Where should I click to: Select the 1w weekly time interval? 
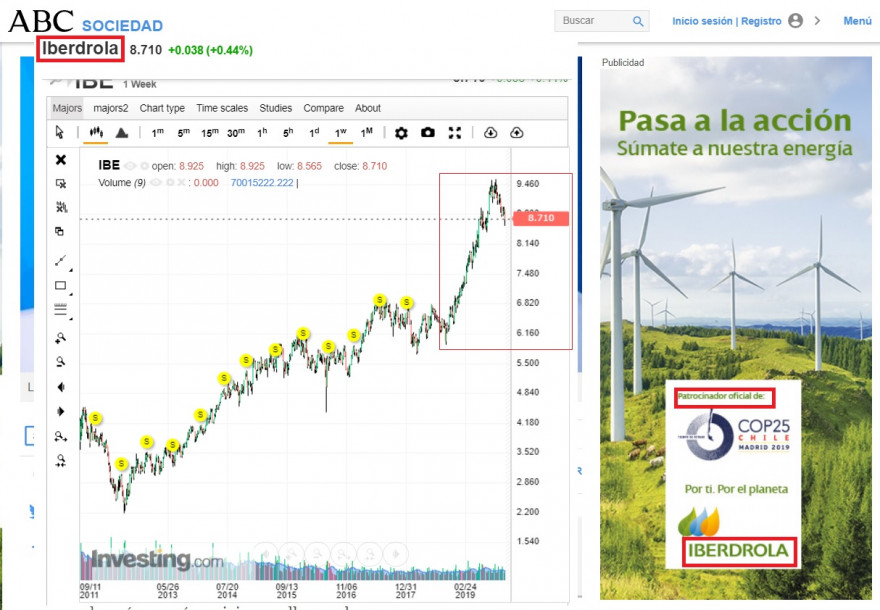[341, 133]
